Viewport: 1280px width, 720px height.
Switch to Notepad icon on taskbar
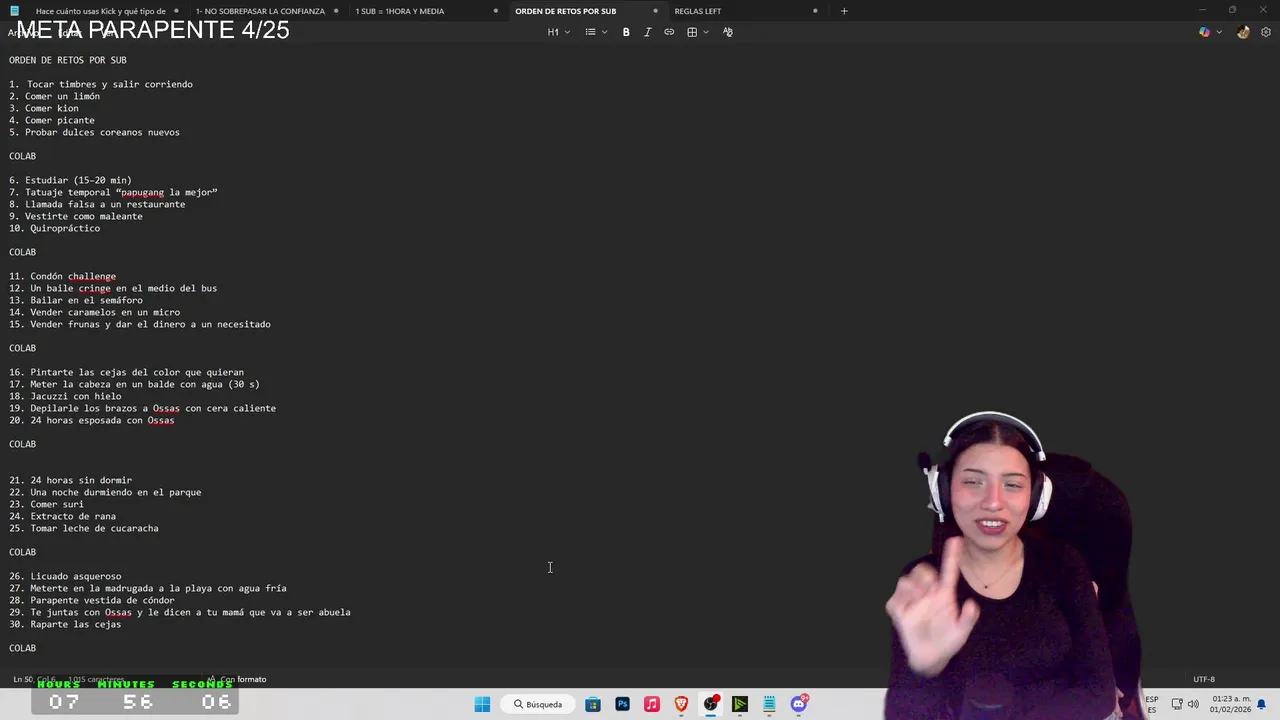point(770,704)
